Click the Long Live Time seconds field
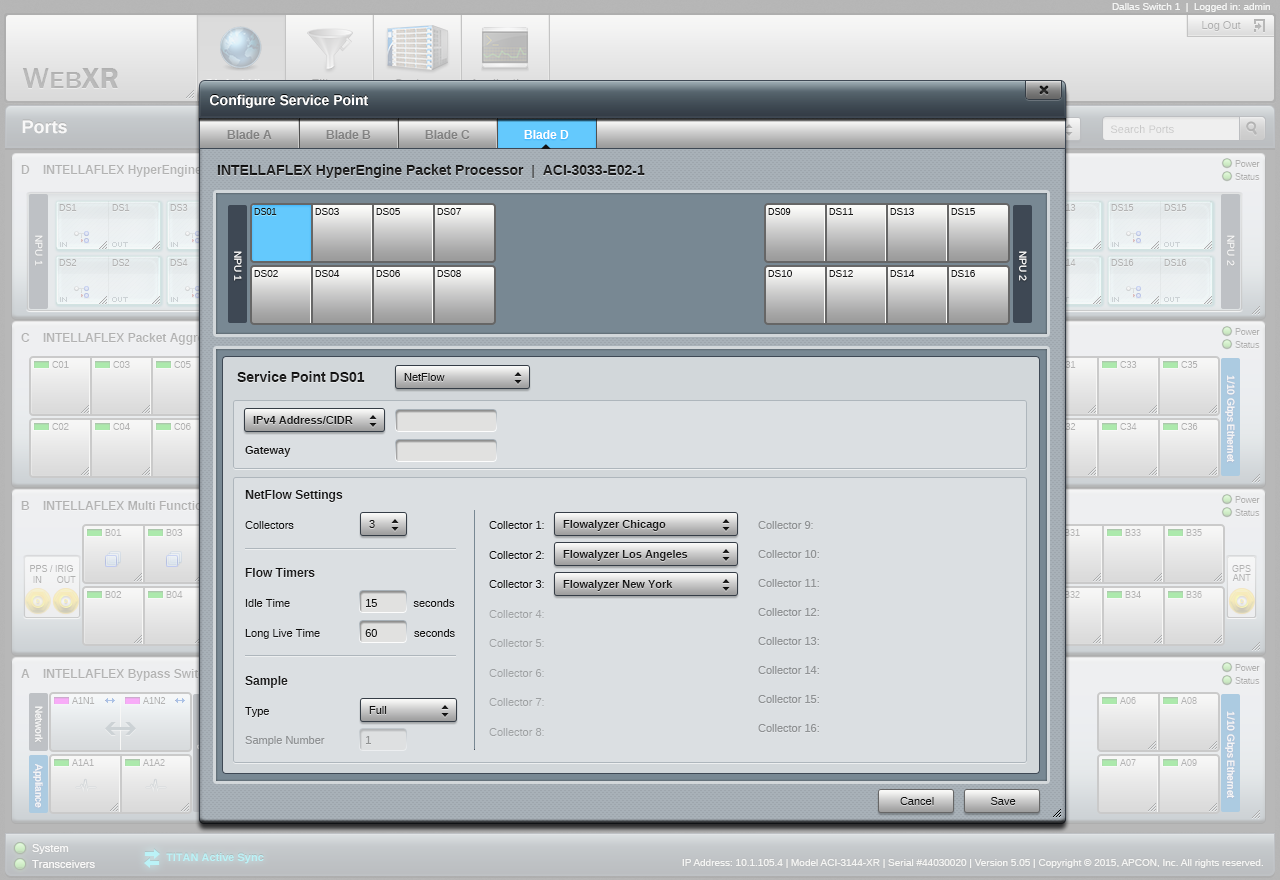This screenshot has height=880, width=1280. point(383,633)
